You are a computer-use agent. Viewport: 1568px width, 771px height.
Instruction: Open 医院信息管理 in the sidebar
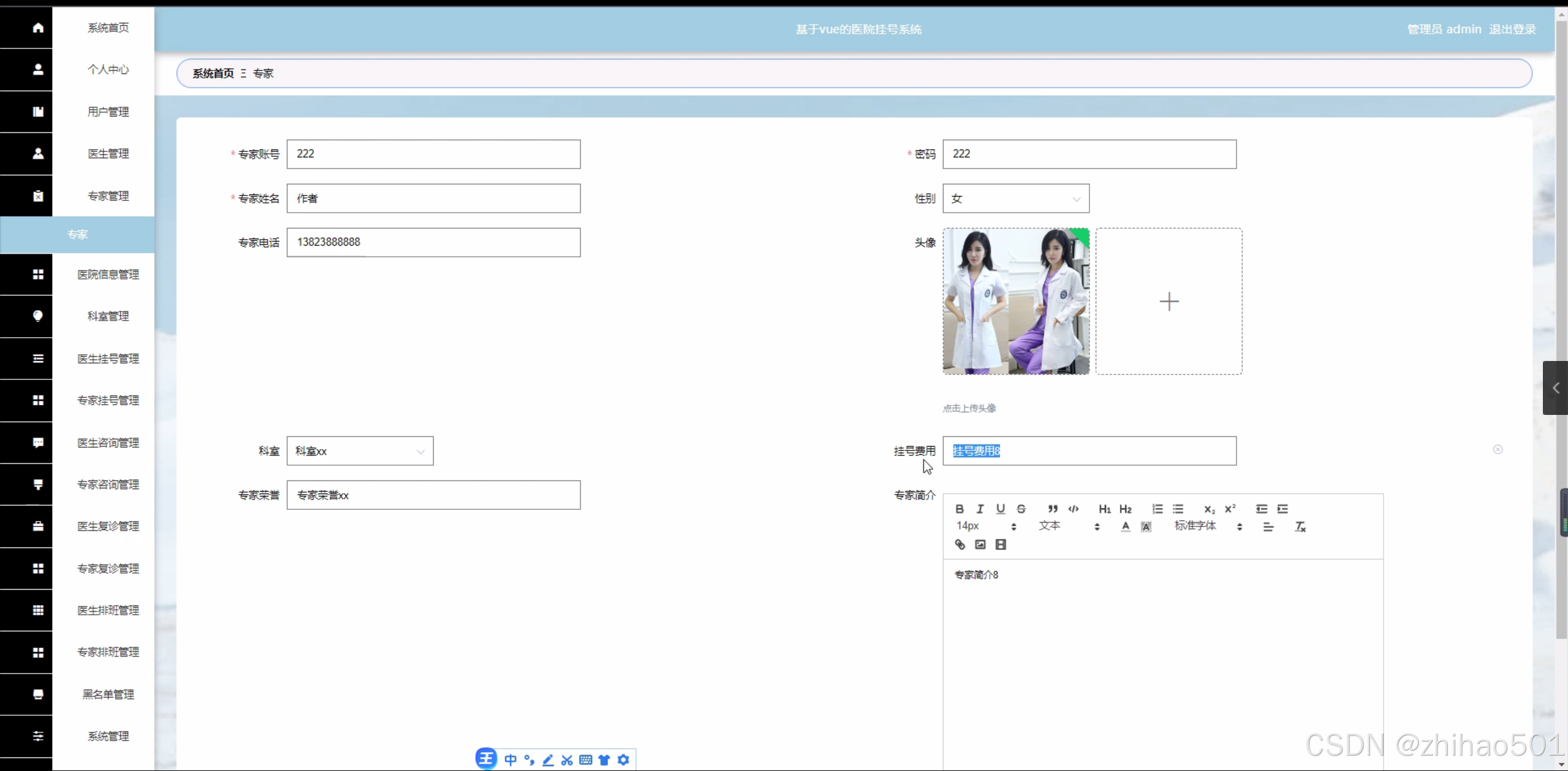click(x=108, y=275)
